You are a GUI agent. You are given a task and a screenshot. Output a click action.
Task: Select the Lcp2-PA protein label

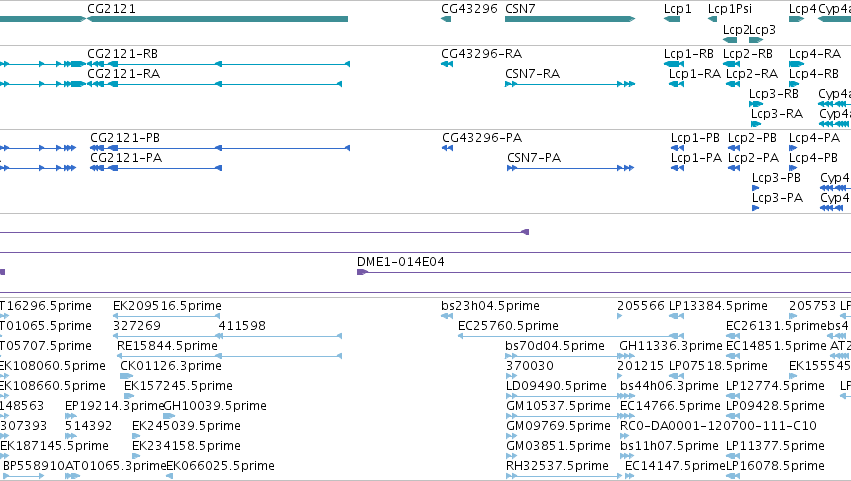[x=753, y=158]
